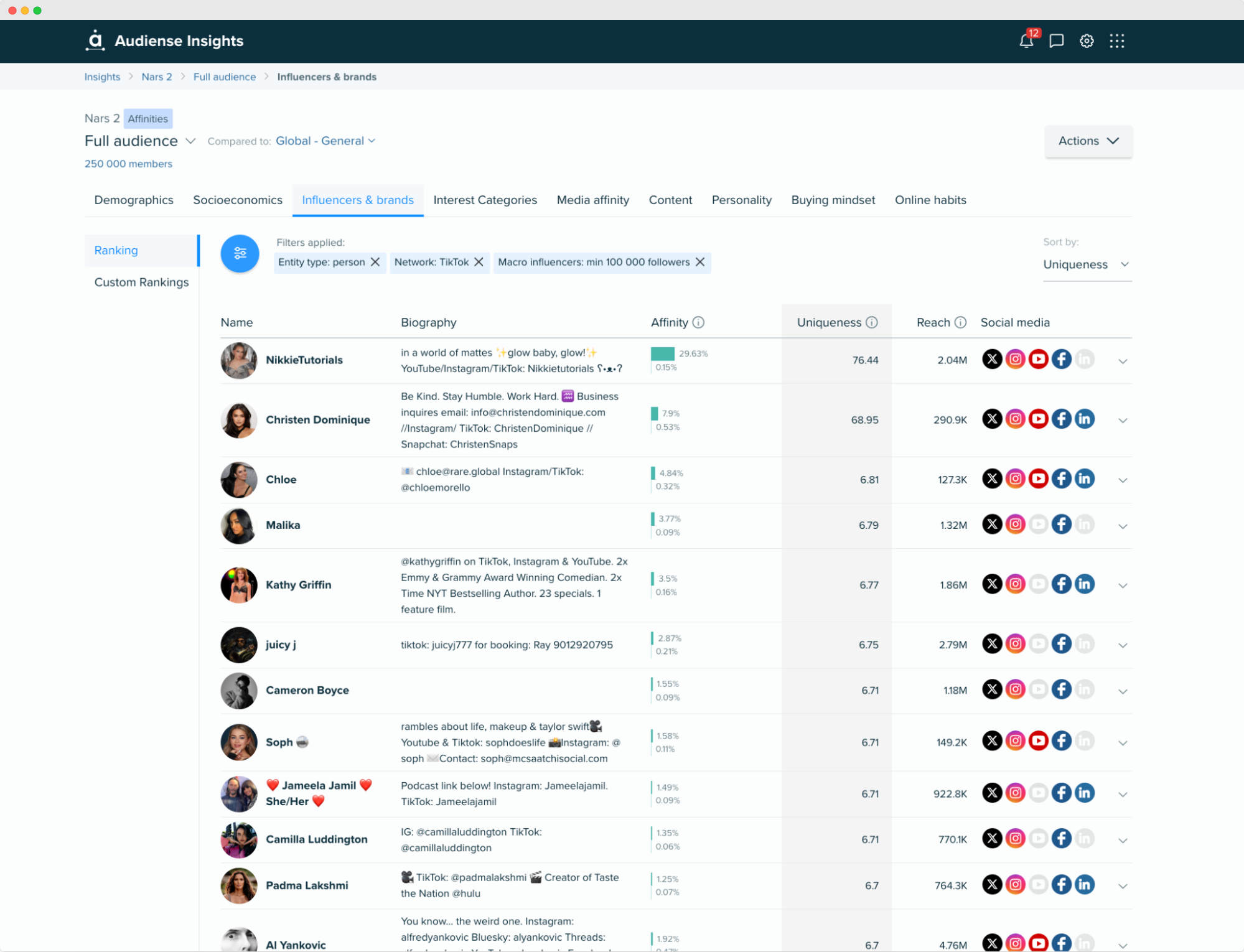
Task: Show the Affinity info tooltip icon
Action: tap(698, 322)
